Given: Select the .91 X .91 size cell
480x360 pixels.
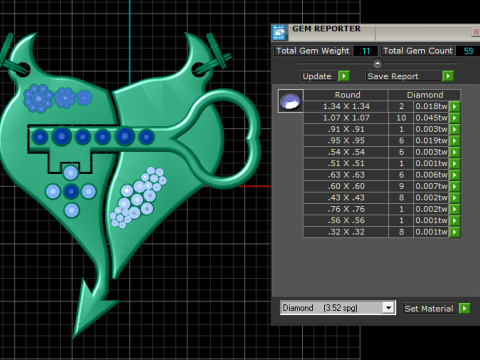Looking at the screenshot, I should click(346, 129).
